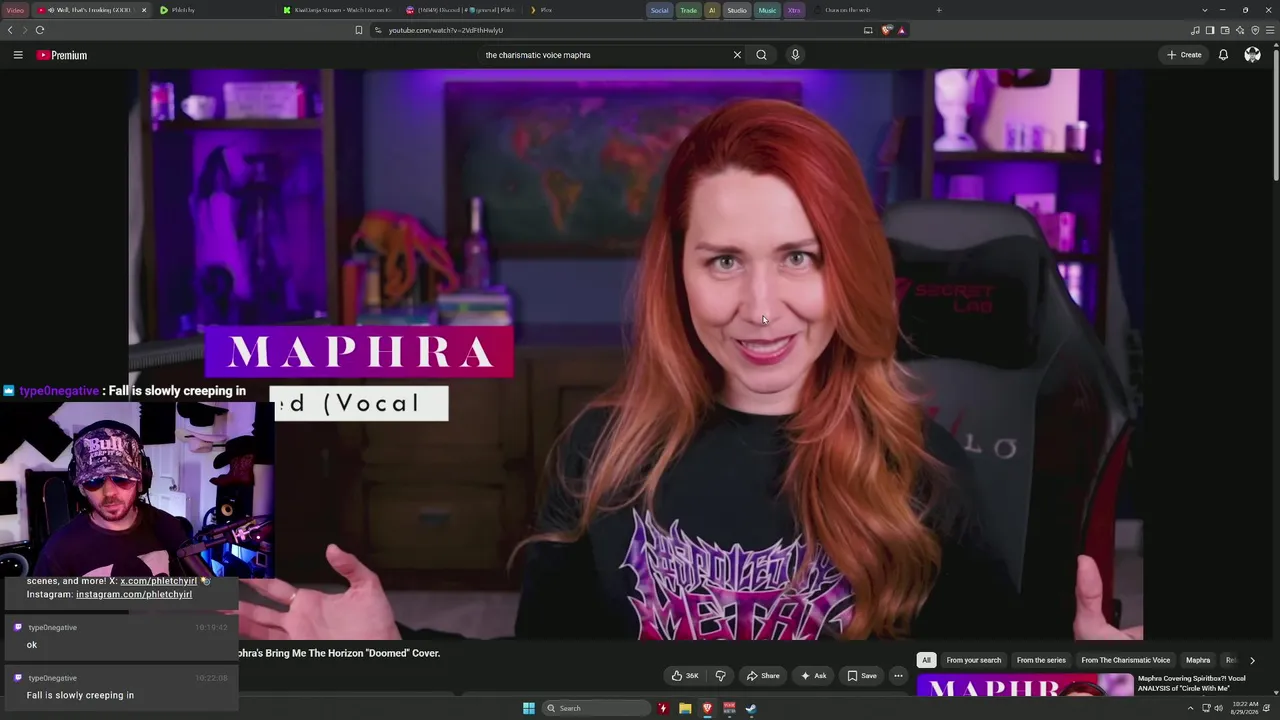Open the YouTube Create menu

[1184, 55]
